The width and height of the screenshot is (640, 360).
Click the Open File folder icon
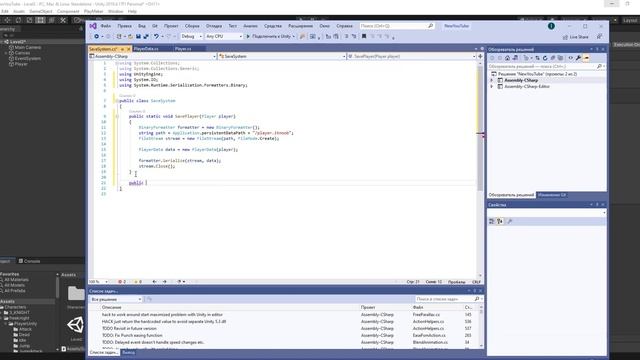click(x=131, y=36)
